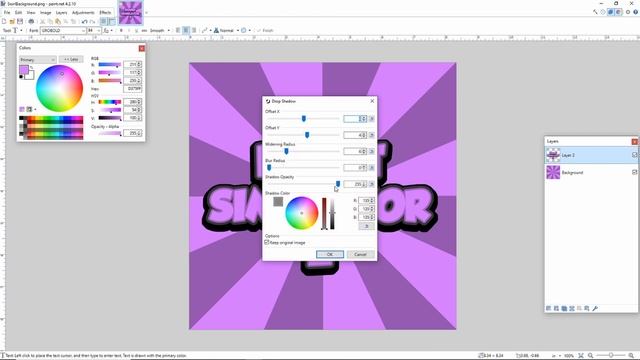Click the Widening Radius slider handle

tap(286, 151)
